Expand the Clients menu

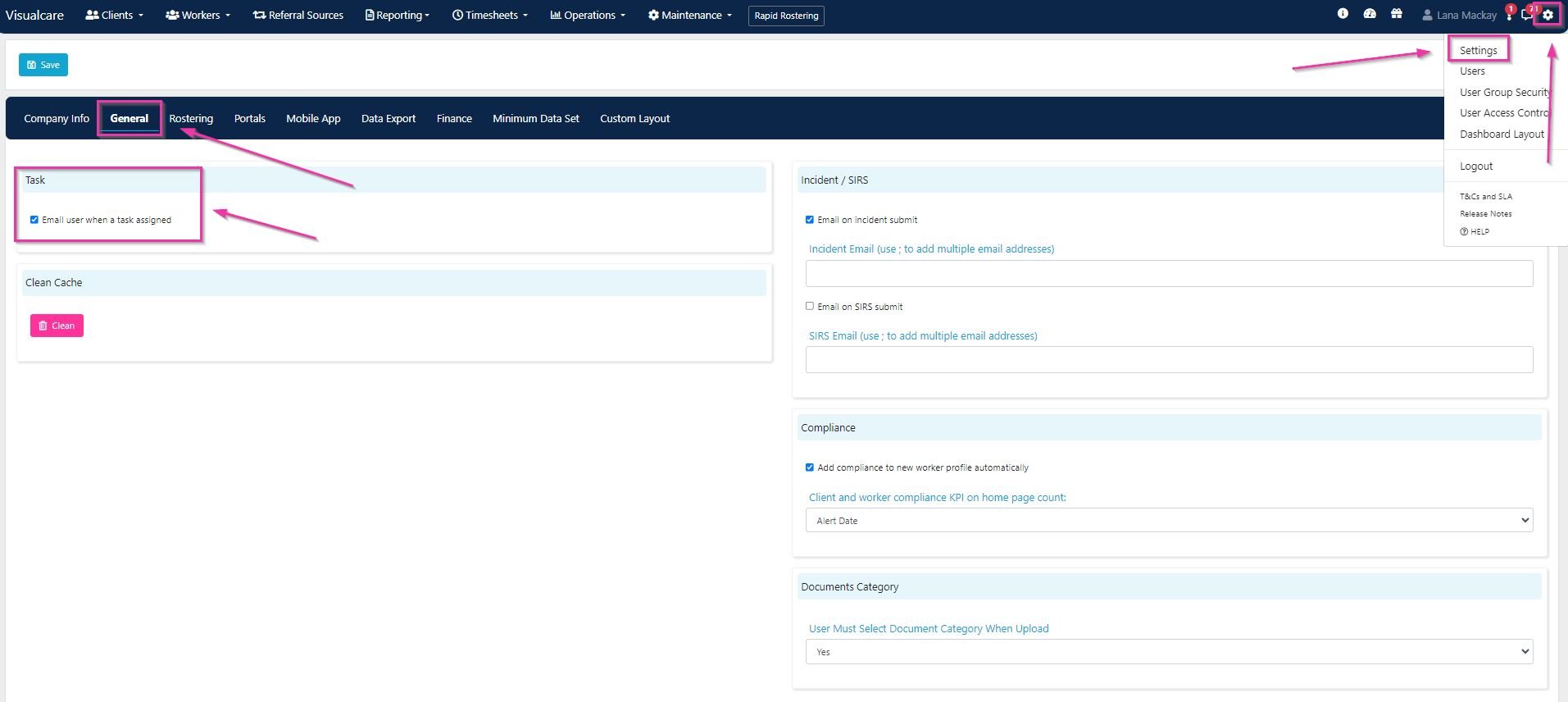[115, 15]
